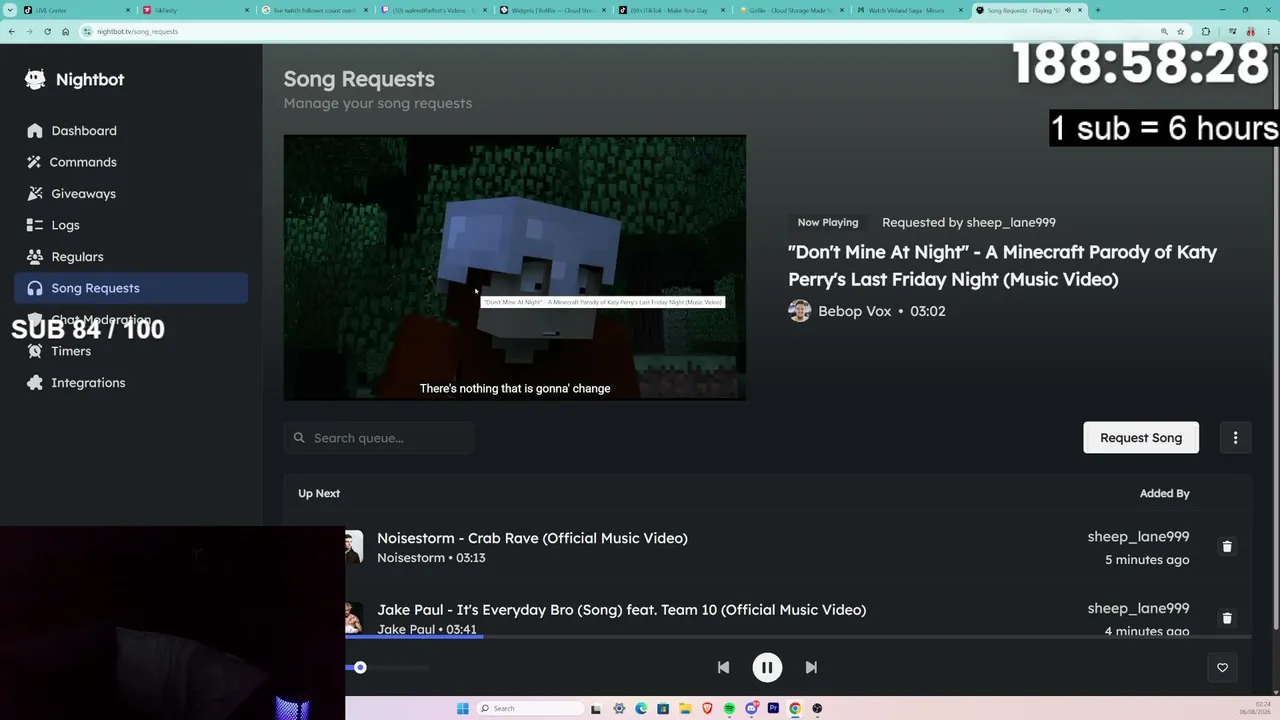Click the Added By column header
This screenshot has width=1280, height=720.
(x=1165, y=493)
